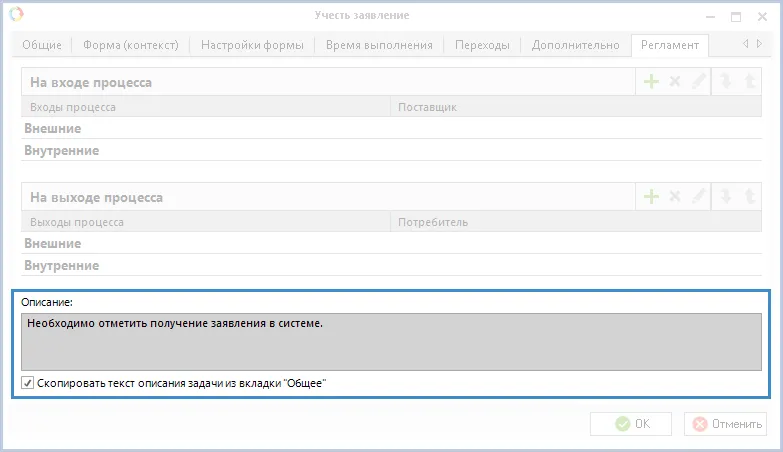The image size is (783, 452).
Task: Select the Внешние row under process inputs
Action: (52, 128)
